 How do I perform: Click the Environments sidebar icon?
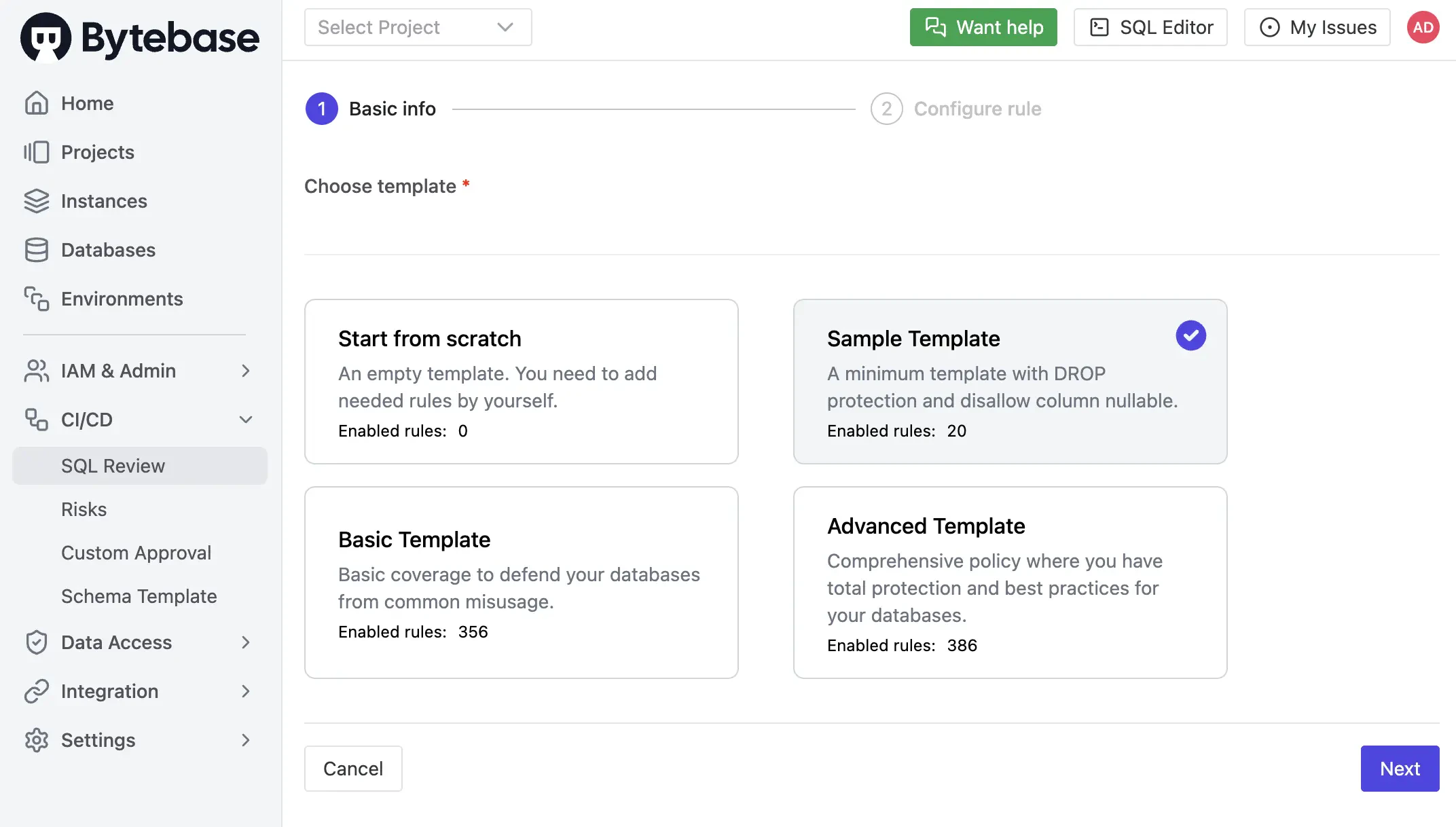[37, 299]
